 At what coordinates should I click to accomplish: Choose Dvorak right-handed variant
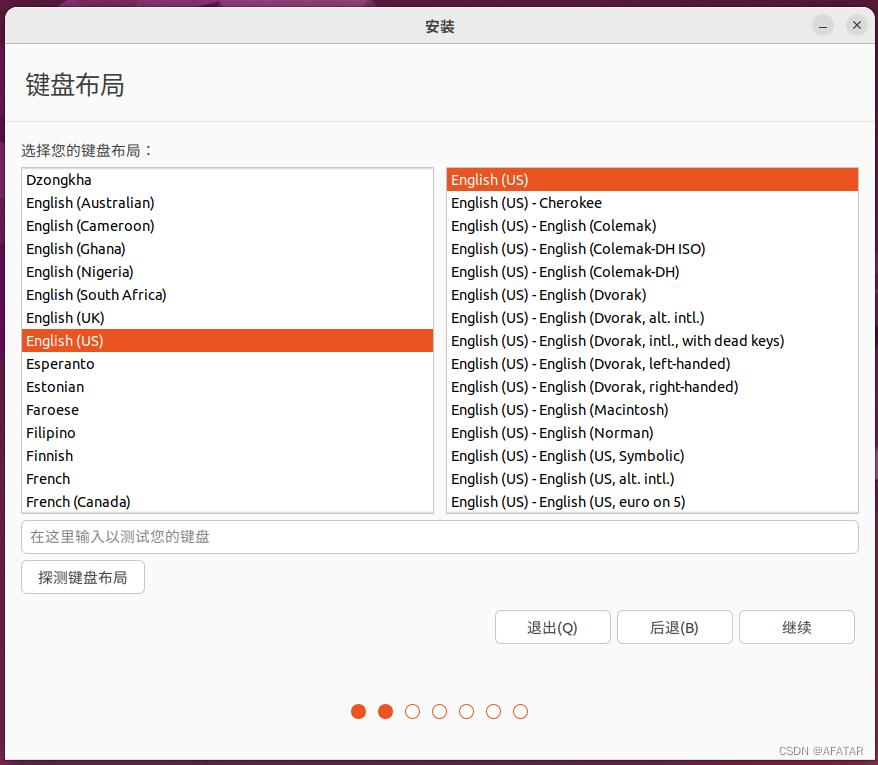point(652,387)
